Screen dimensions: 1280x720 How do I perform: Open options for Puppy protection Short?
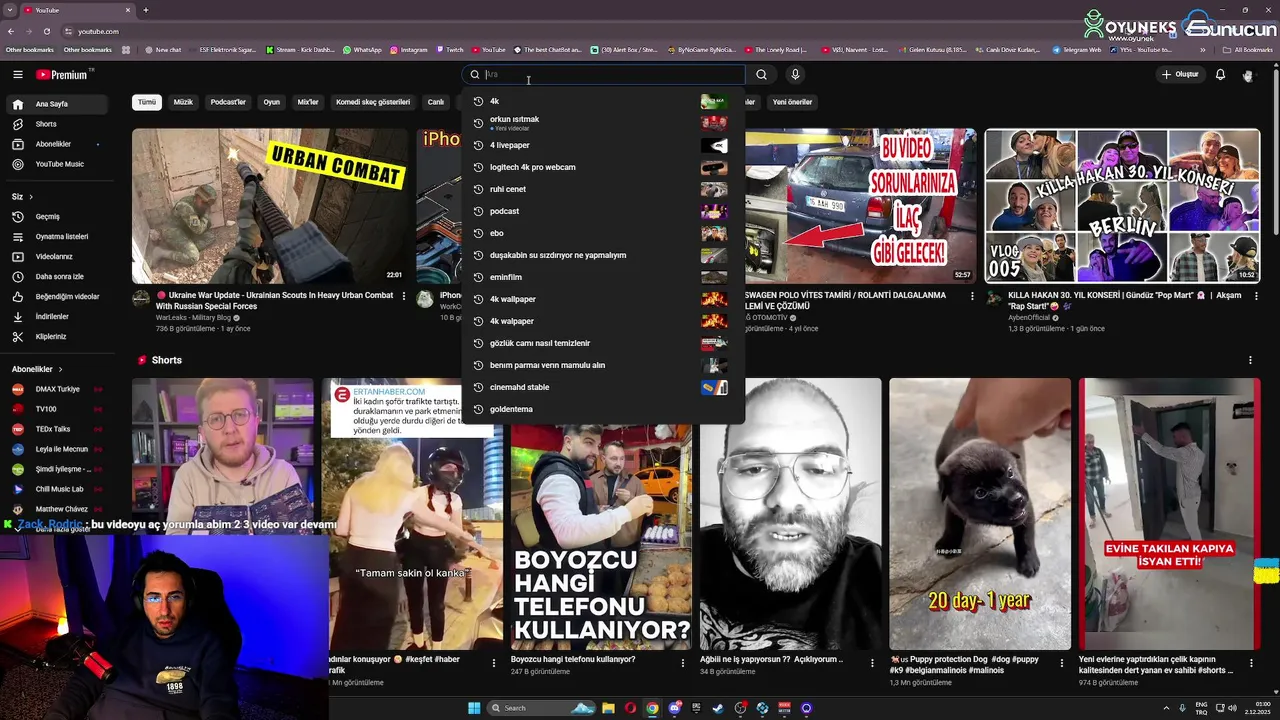(1061, 662)
